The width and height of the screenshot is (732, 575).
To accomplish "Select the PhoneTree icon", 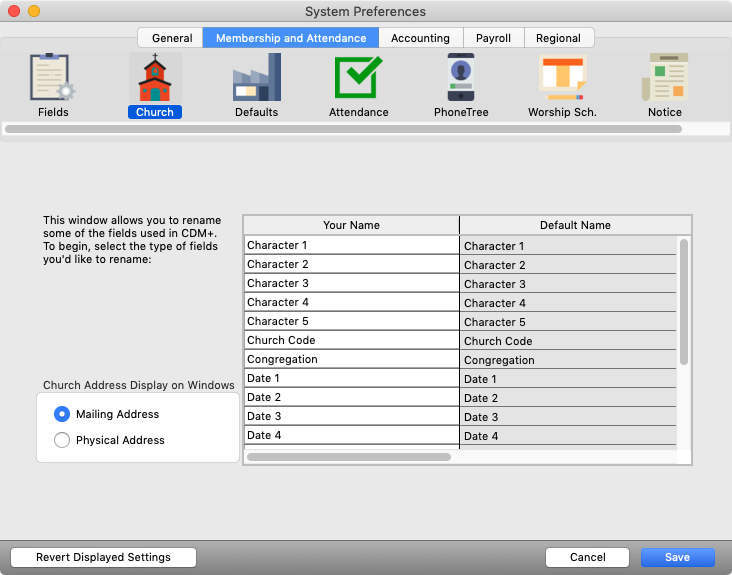I will click(461, 79).
